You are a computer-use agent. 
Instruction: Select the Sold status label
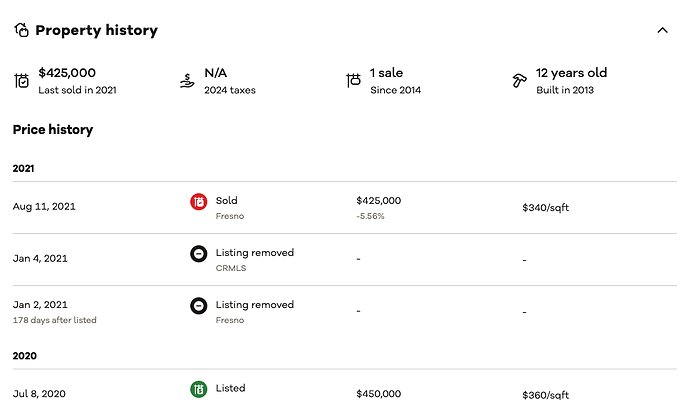[226, 201]
